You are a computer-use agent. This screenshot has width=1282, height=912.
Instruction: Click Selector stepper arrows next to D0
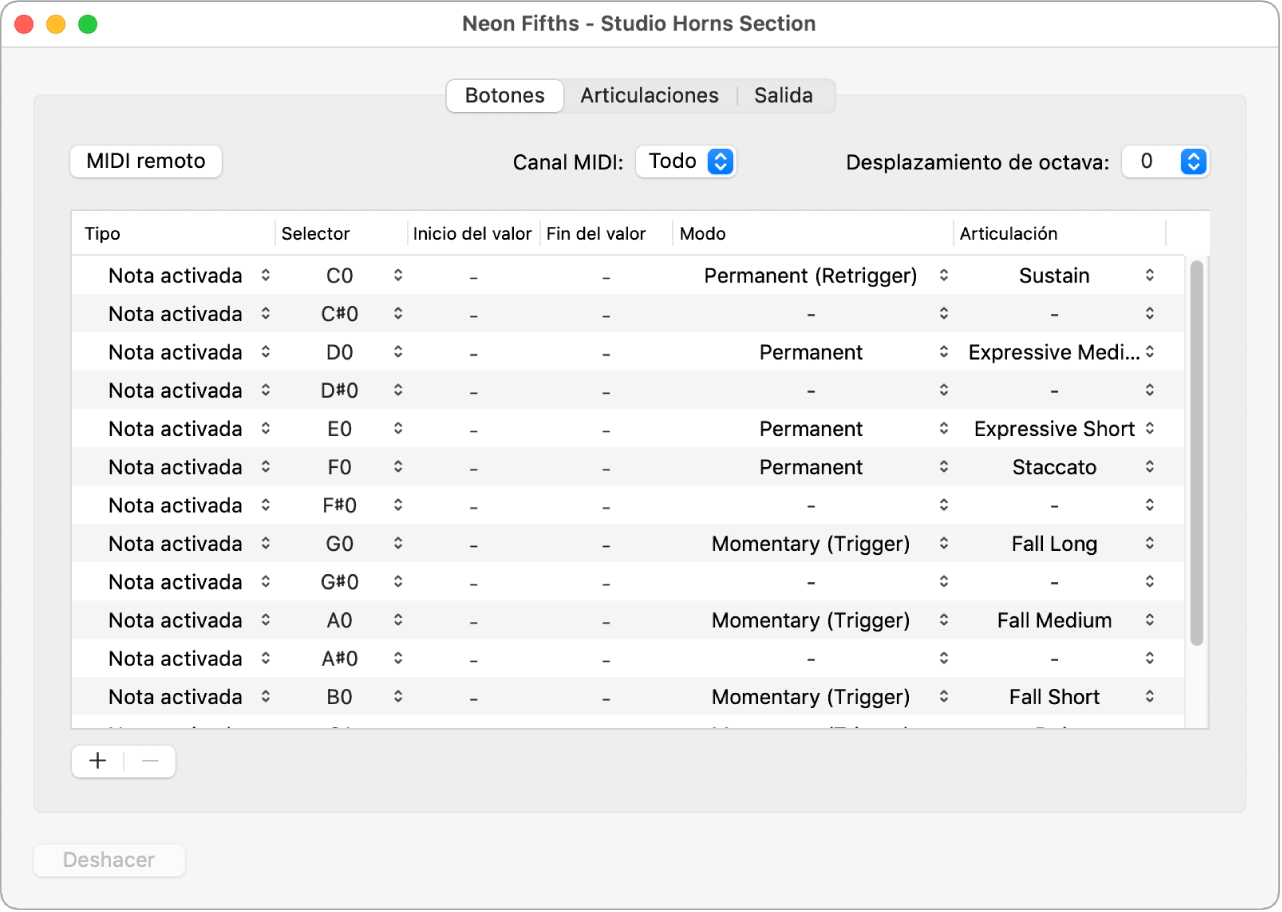tap(398, 352)
